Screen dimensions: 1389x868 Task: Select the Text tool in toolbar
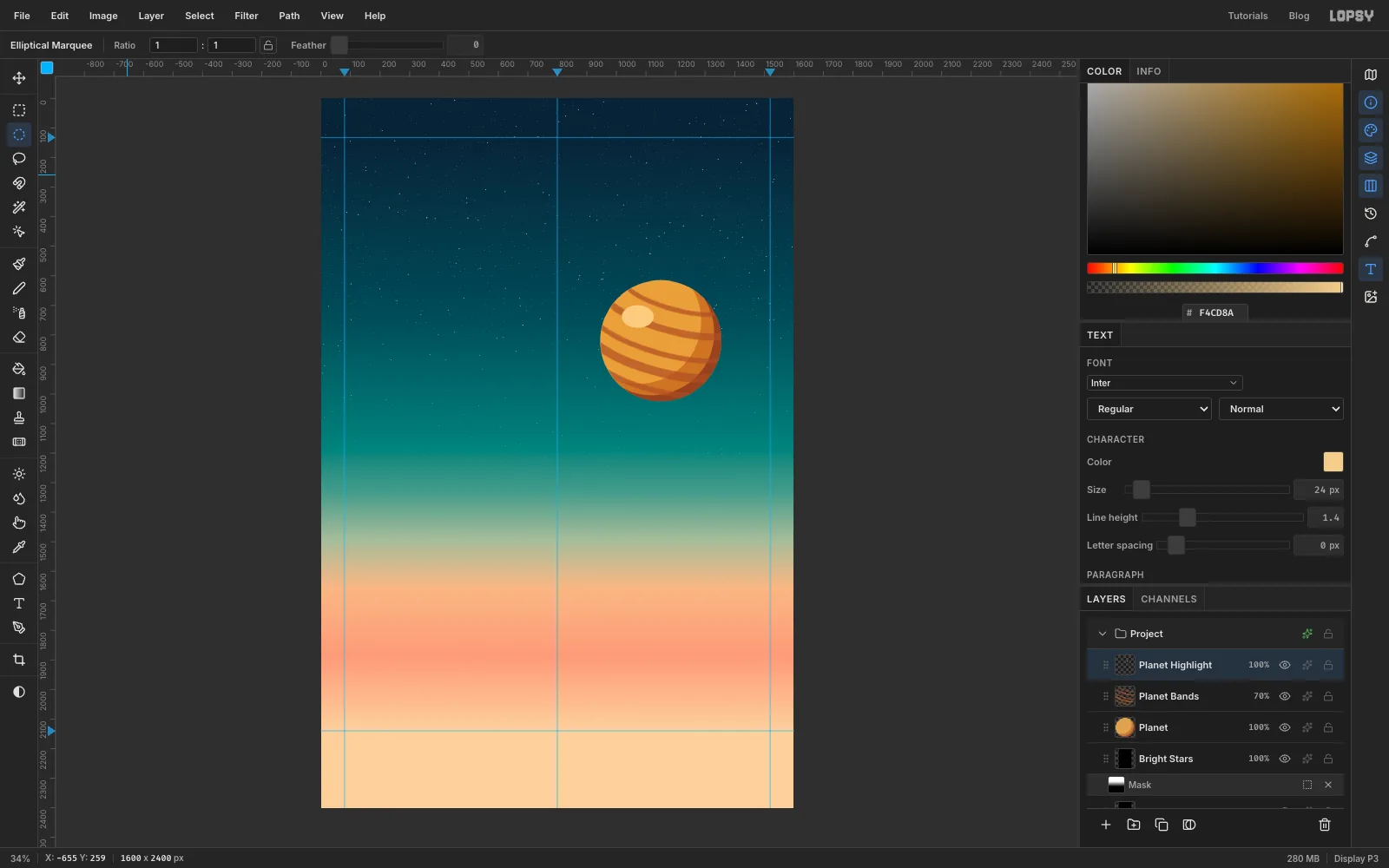[x=19, y=603]
